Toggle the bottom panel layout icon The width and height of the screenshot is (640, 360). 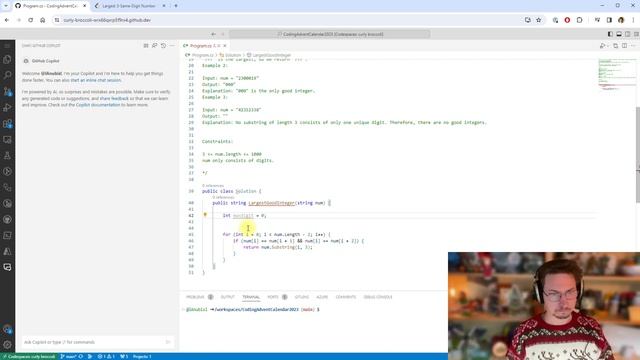619,34
